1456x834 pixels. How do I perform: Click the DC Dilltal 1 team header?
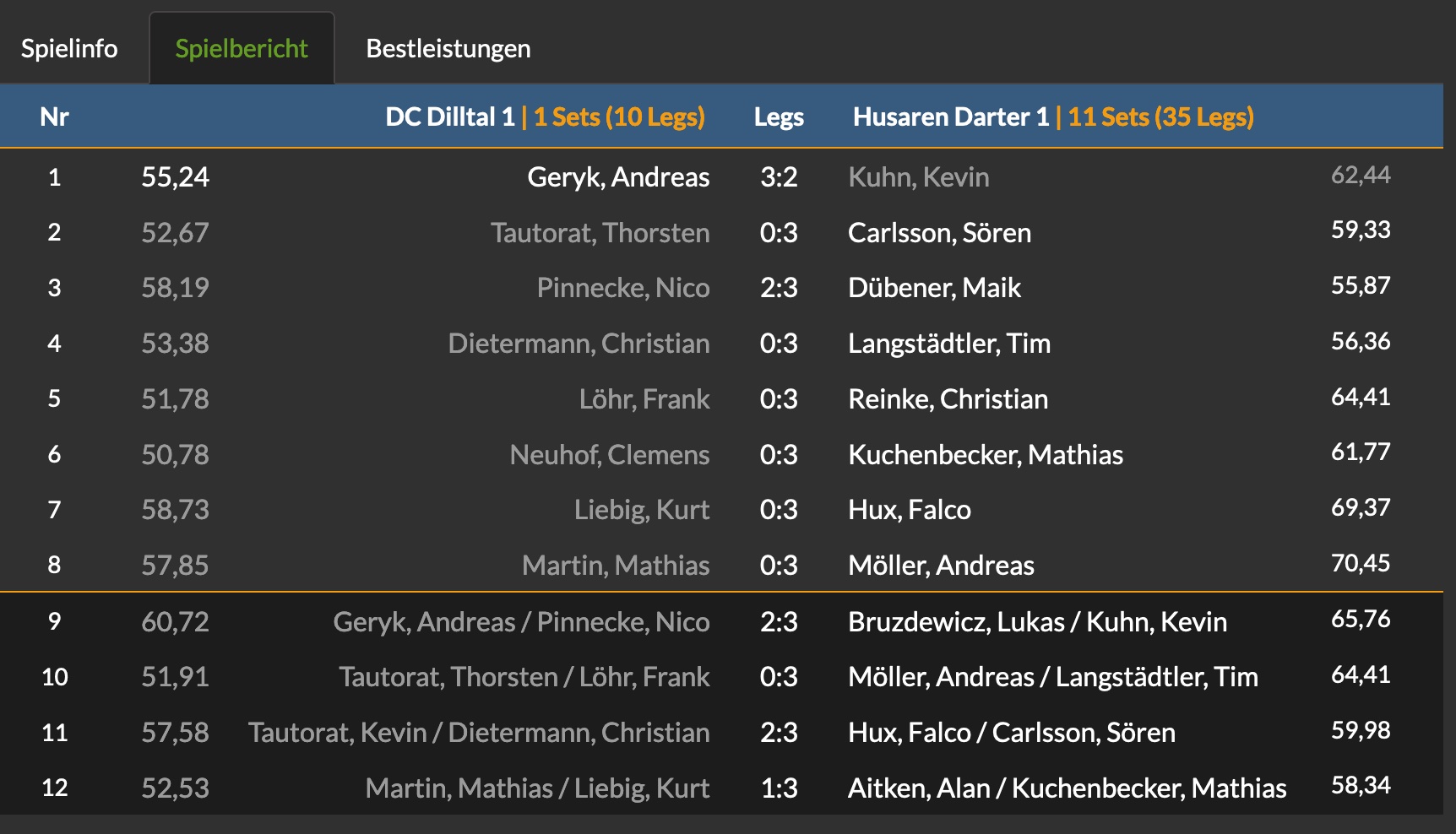pos(450,116)
